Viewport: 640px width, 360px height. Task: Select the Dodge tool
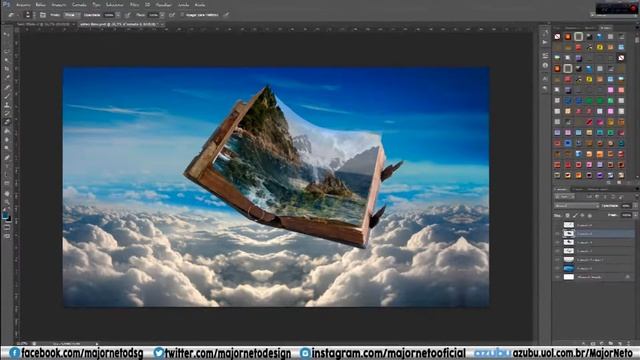click(x=7, y=148)
